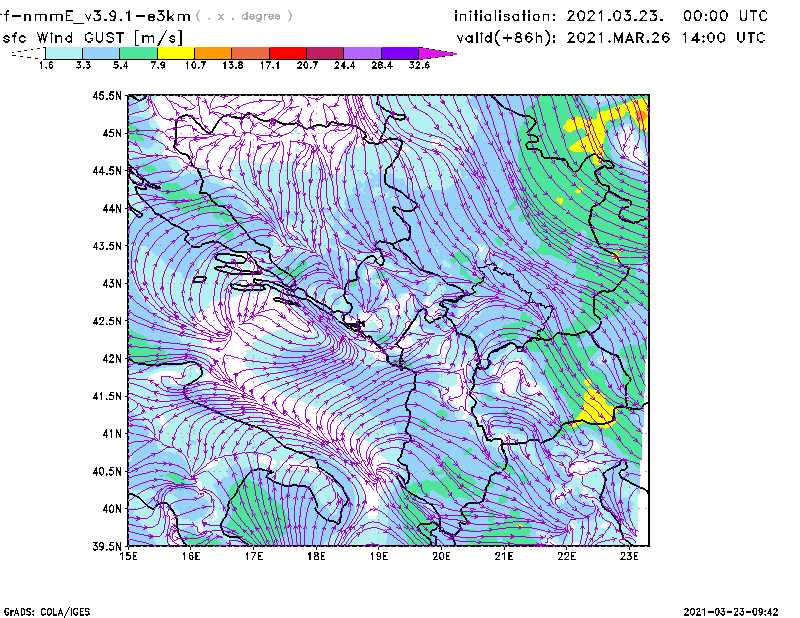Click the 39.5N latitude label
800x618 pixels.
[108, 546]
